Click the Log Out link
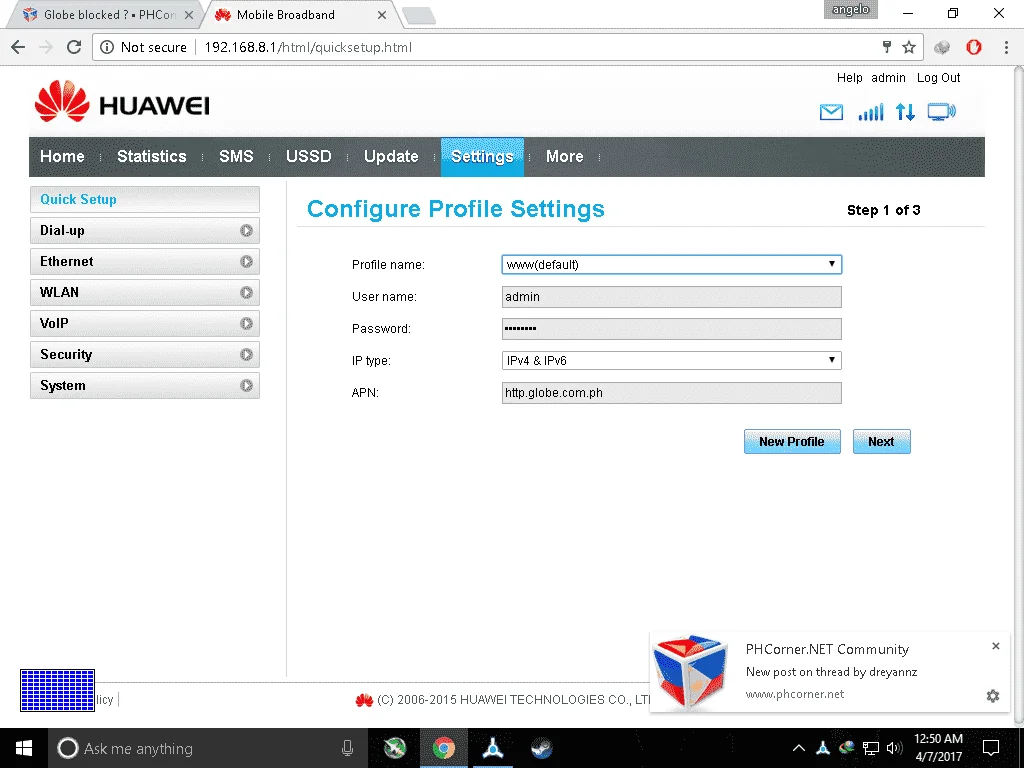Viewport: 1024px width, 768px height. (938, 78)
